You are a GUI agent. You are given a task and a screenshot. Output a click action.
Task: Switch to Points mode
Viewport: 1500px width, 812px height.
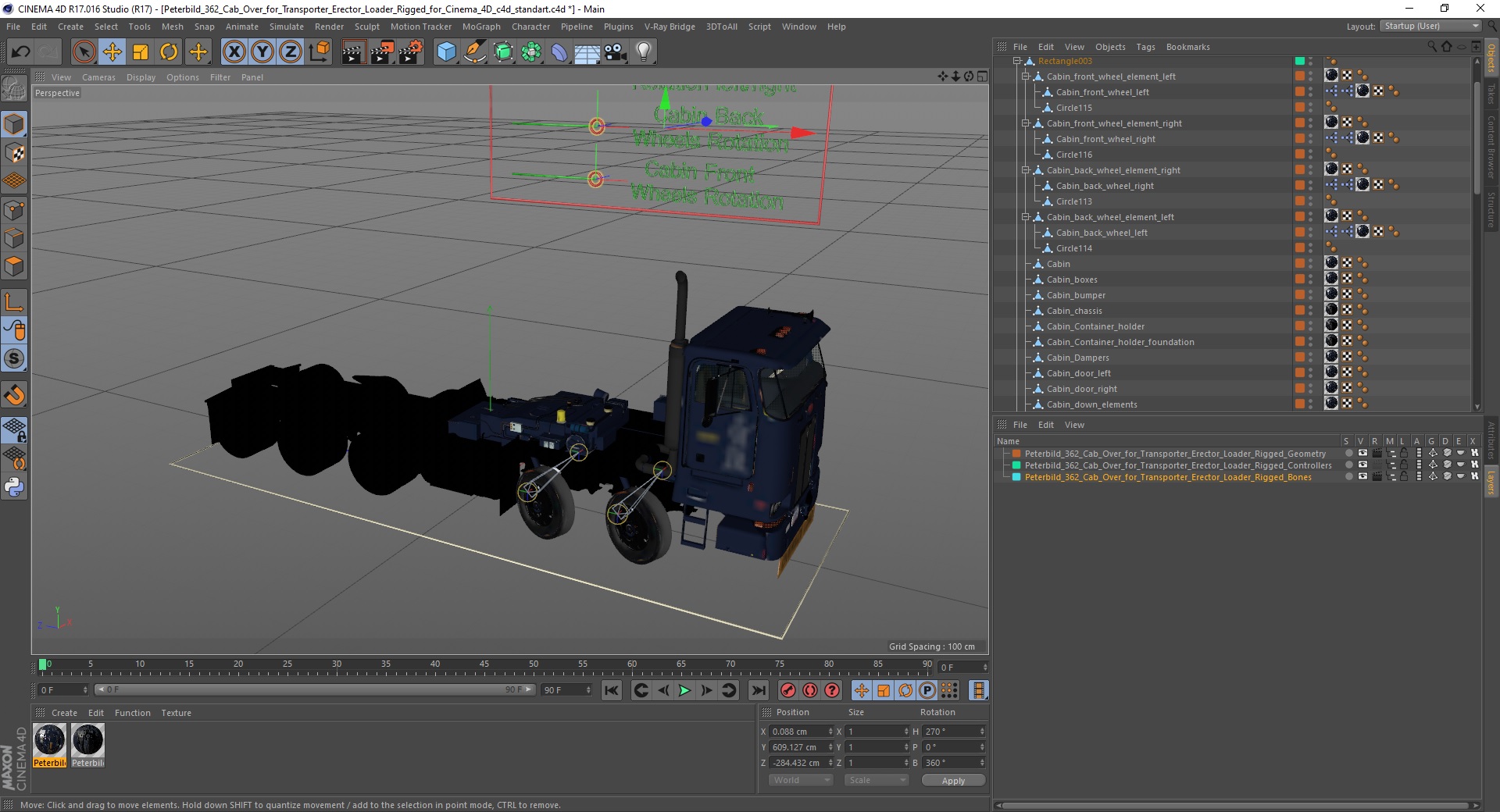tap(14, 210)
